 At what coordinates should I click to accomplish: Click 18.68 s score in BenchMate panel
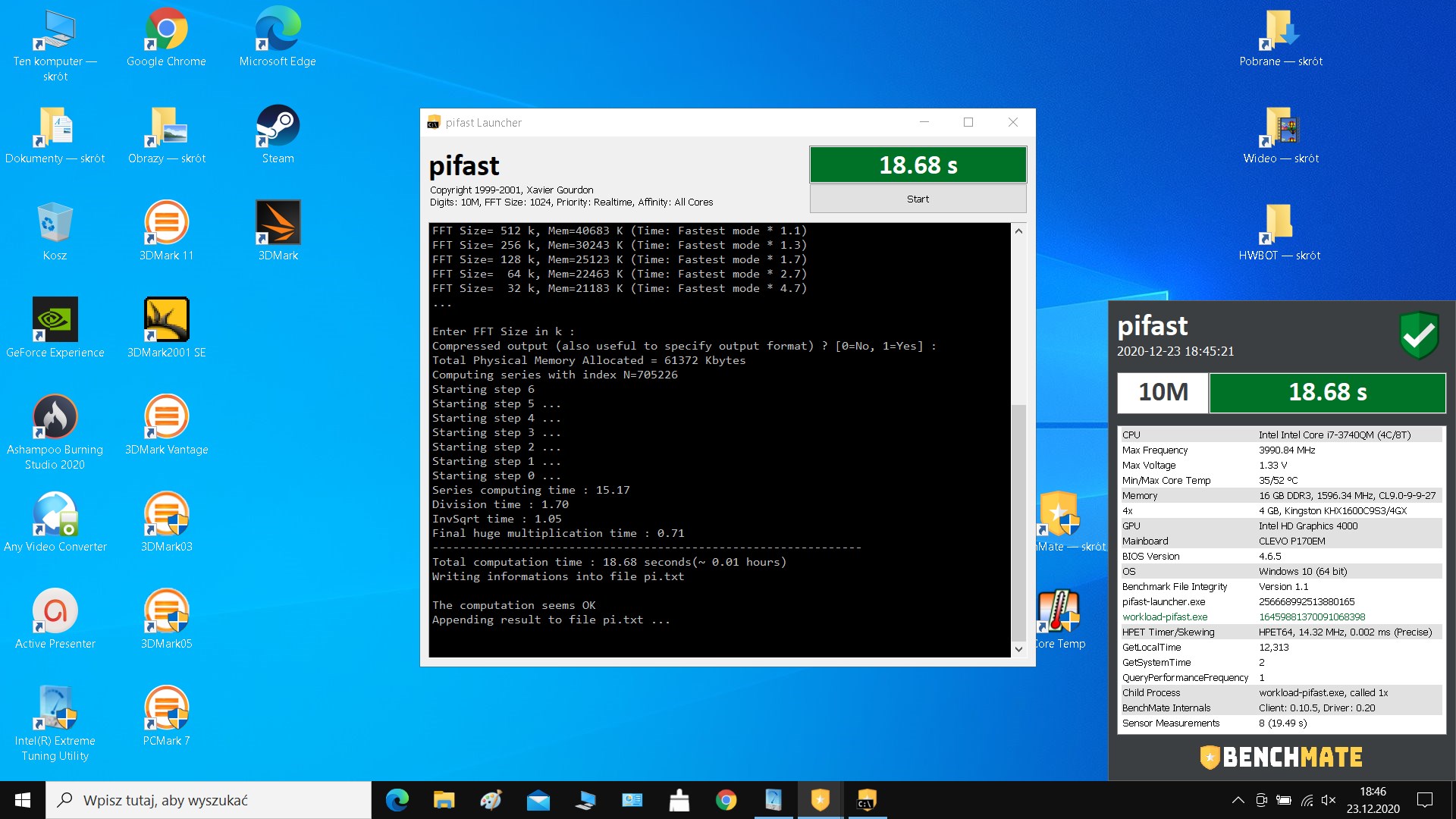pyautogui.click(x=1327, y=392)
